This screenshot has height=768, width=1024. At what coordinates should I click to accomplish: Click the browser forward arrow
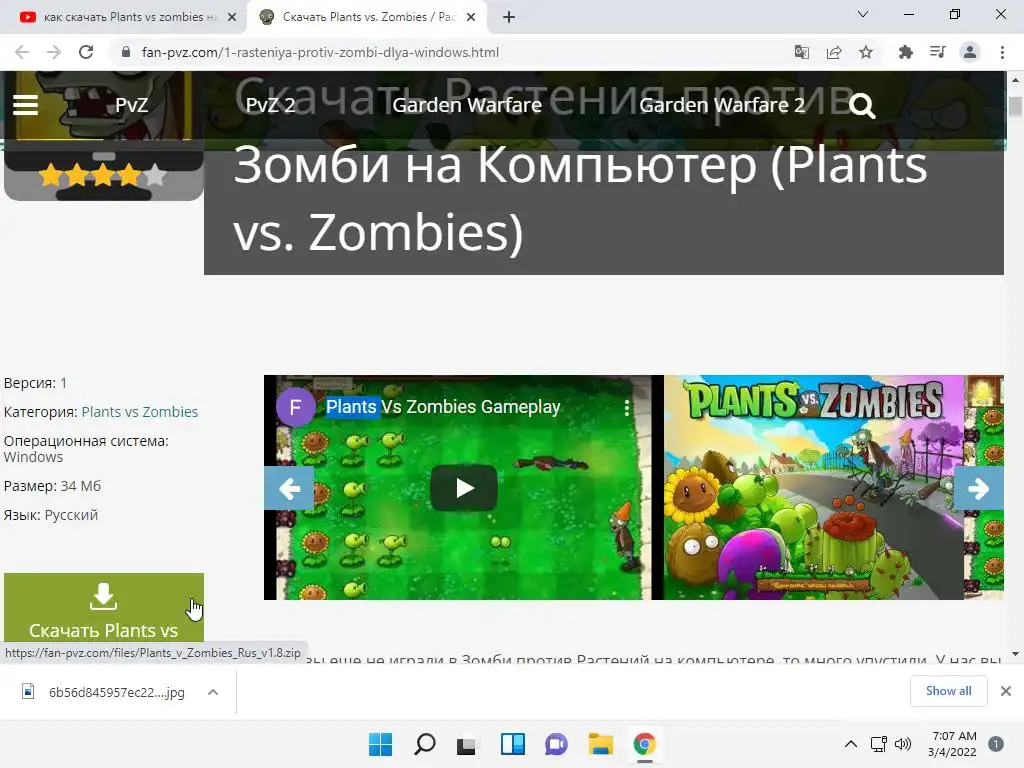pyautogui.click(x=54, y=52)
